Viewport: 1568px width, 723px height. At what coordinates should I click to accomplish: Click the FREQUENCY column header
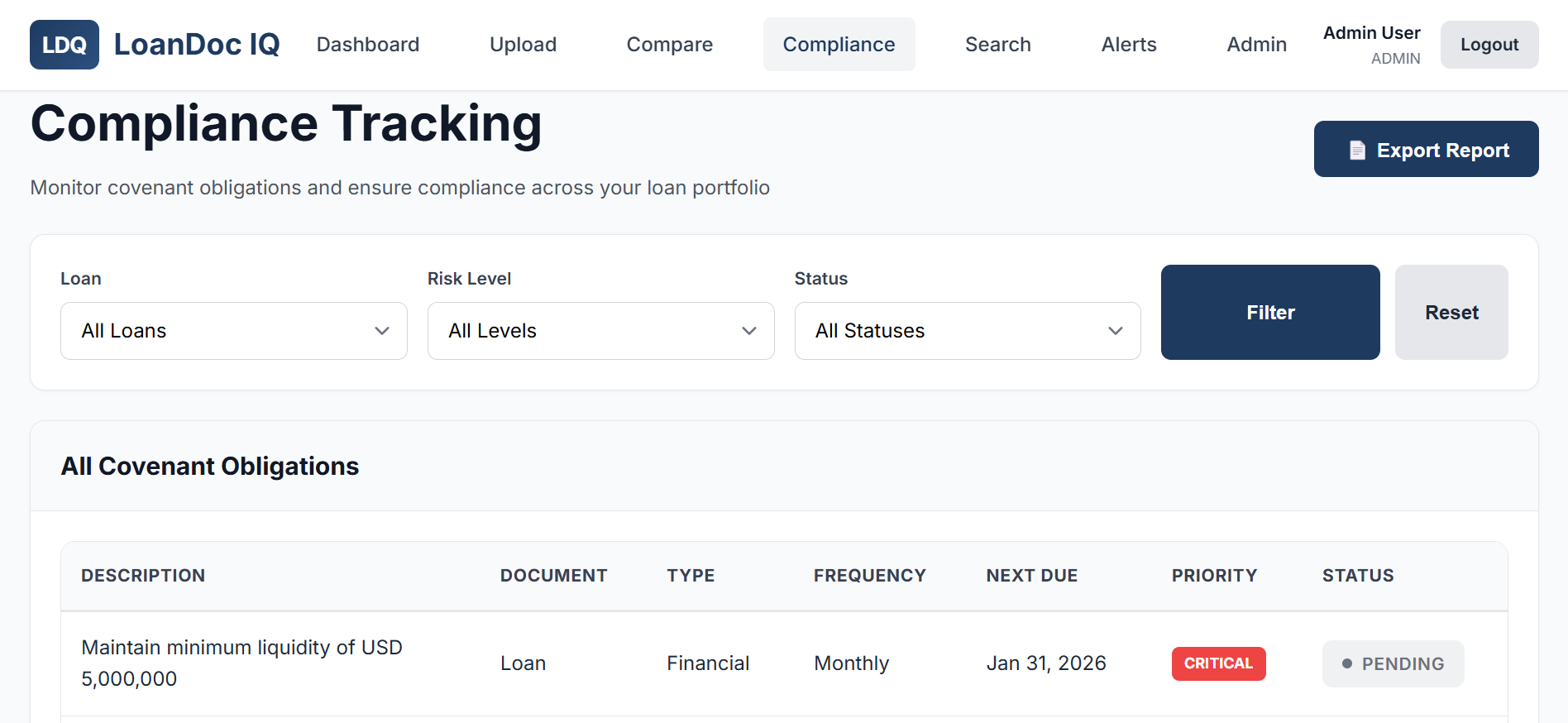(870, 576)
